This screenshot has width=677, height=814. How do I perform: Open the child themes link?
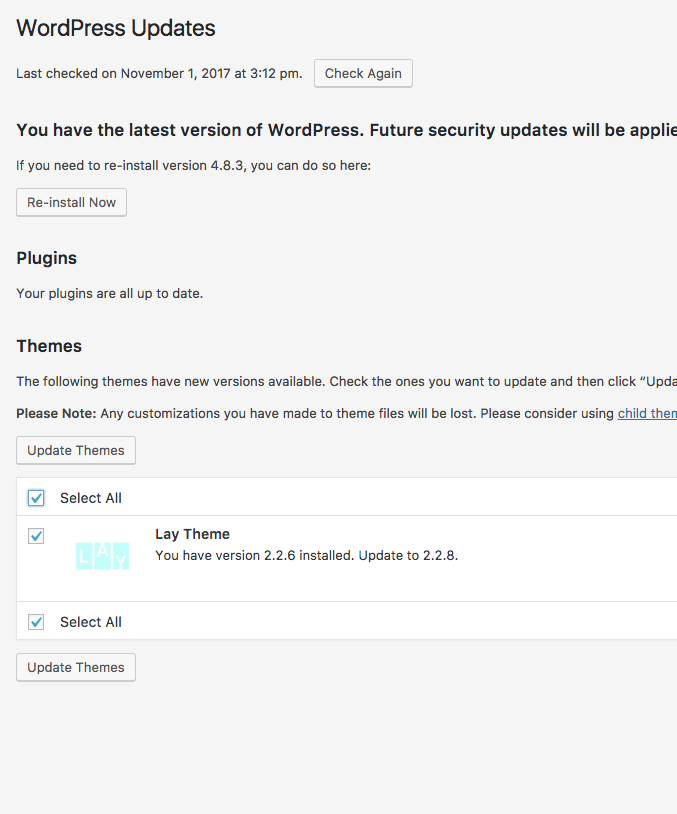coord(647,413)
